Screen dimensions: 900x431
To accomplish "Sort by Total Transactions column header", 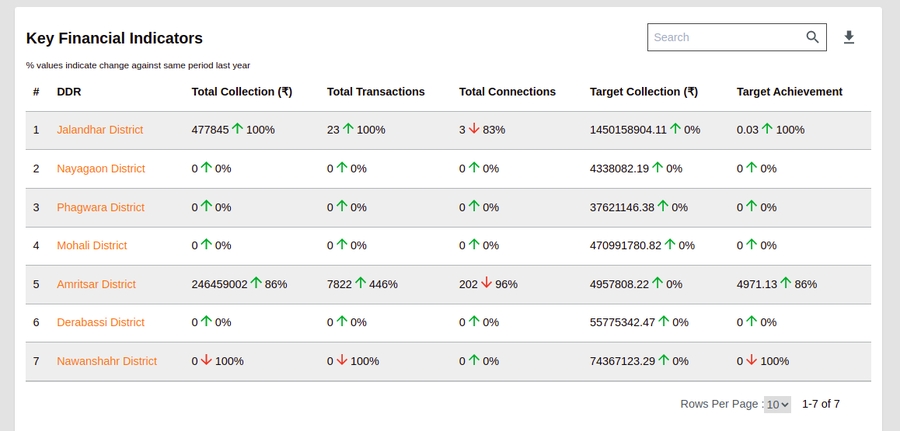I will tap(375, 92).
